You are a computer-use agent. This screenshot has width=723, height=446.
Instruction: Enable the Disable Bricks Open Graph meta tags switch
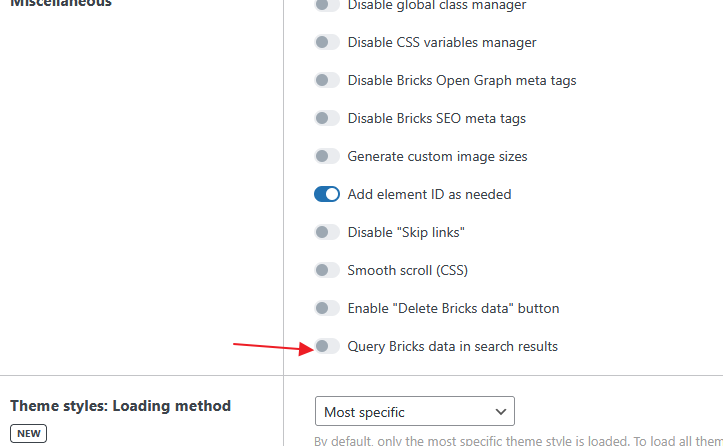(x=327, y=80)
